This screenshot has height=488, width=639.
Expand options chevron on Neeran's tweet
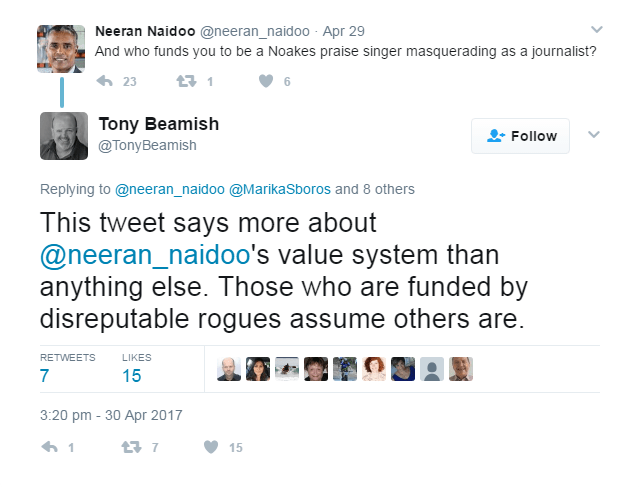click(597, 29)
